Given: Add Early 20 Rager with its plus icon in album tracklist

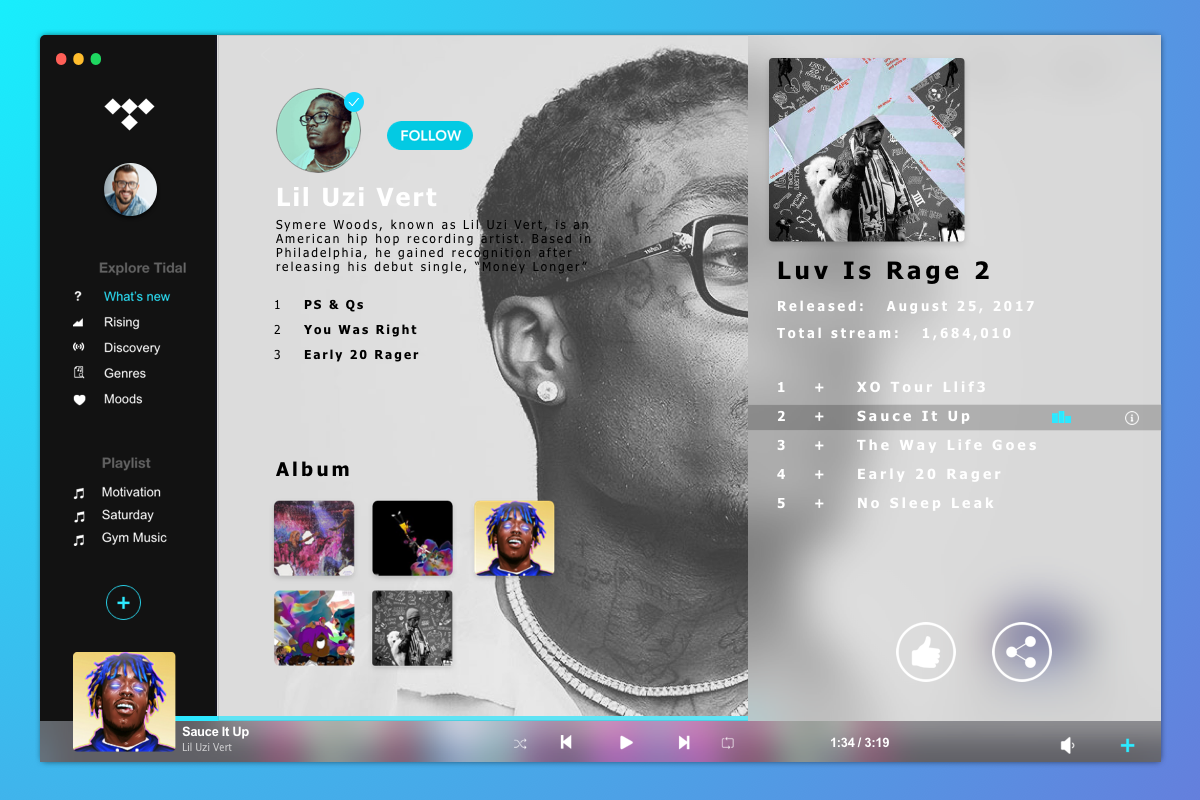Looking at the screenshot, I should [819, 474].
